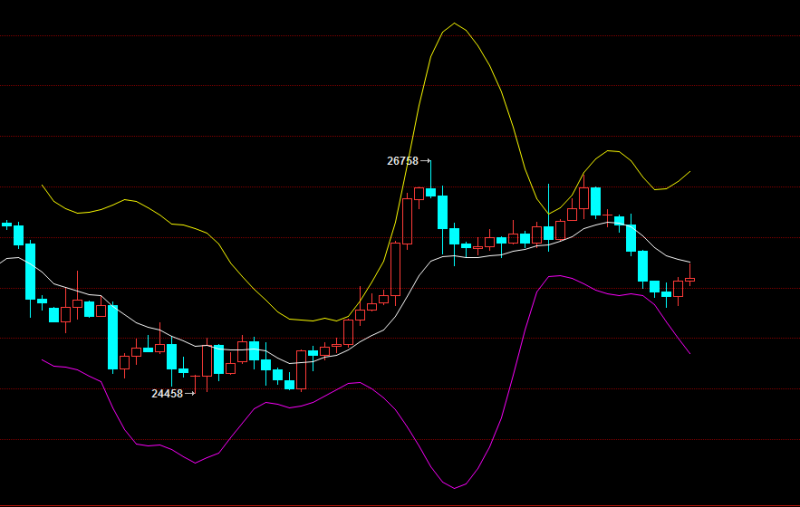
Task: Select the highest peak of the yellow upper band
Action: pyautogui.click(x=455, y=24)
